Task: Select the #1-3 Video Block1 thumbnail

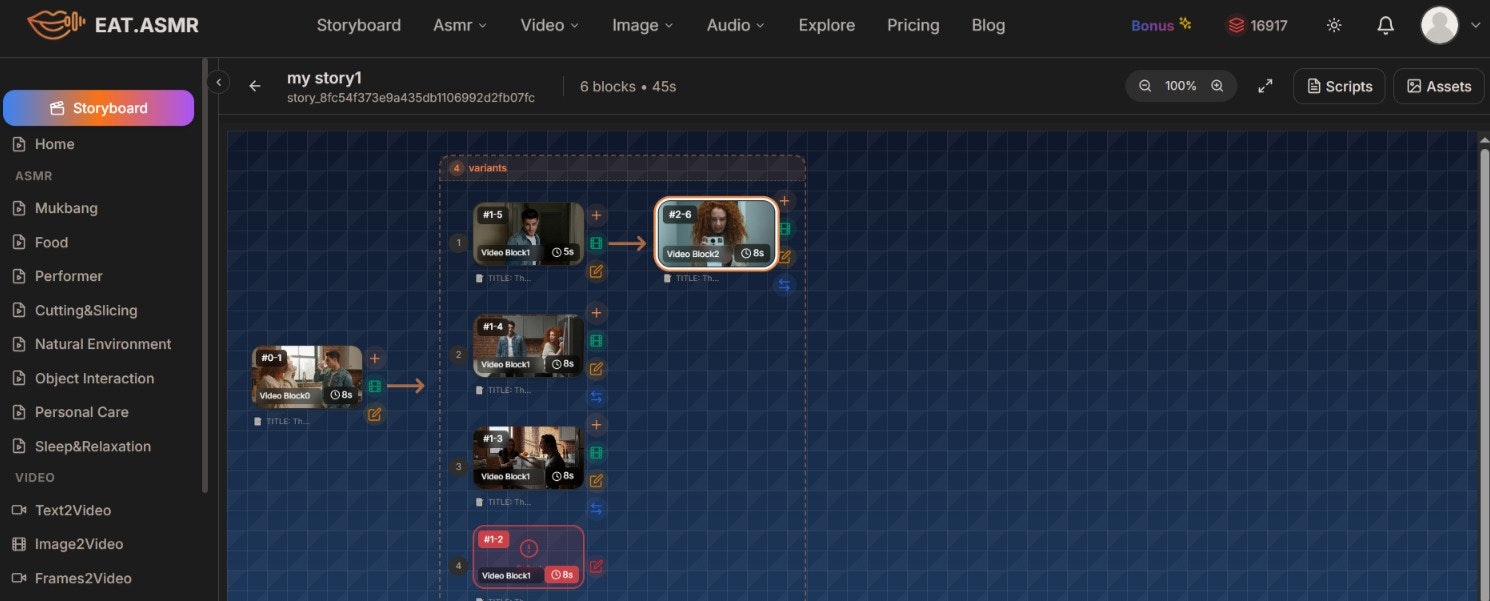Action: tap(528, 458)
